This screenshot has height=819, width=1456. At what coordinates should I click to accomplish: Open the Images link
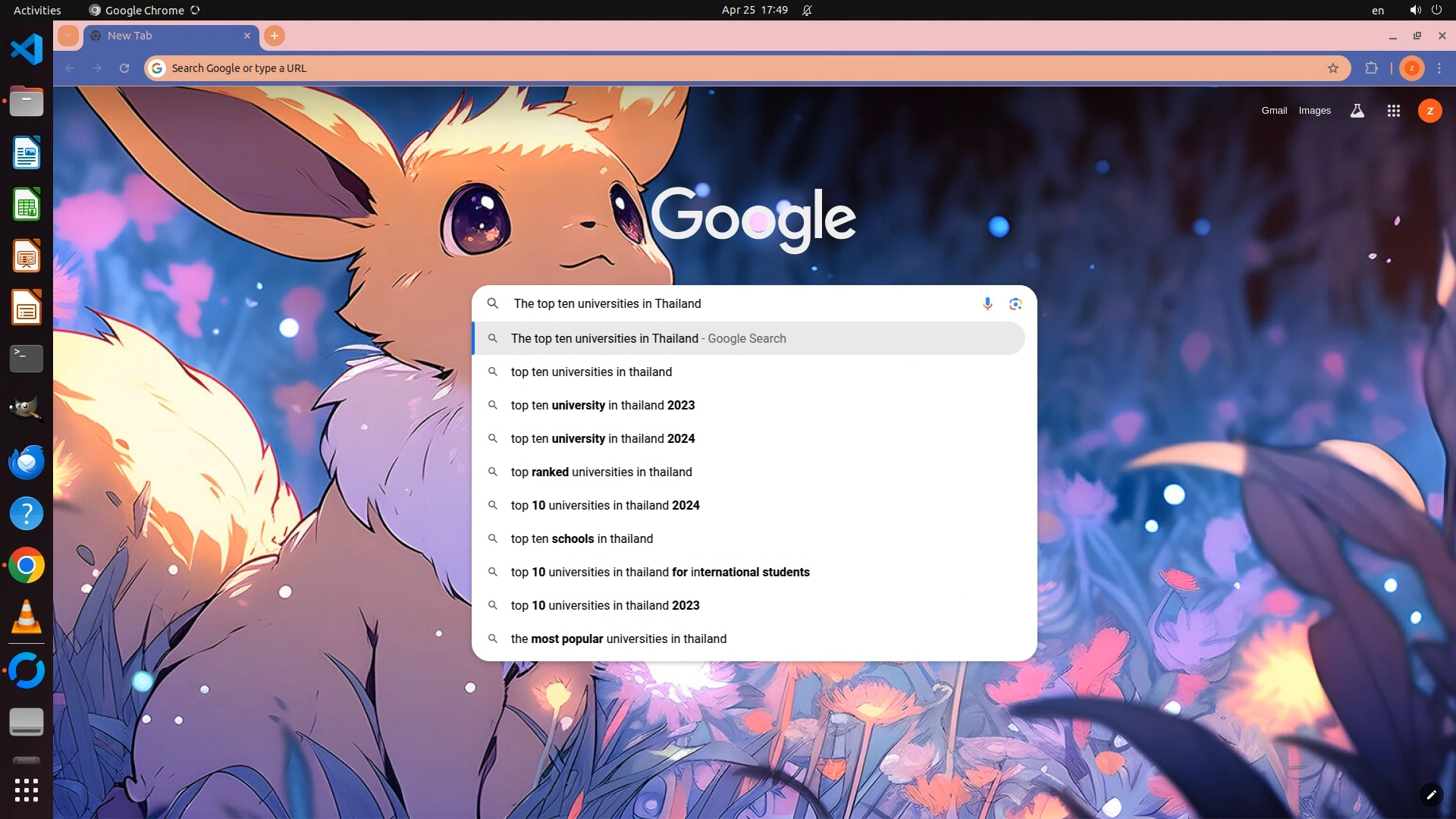coord(1314,111)
